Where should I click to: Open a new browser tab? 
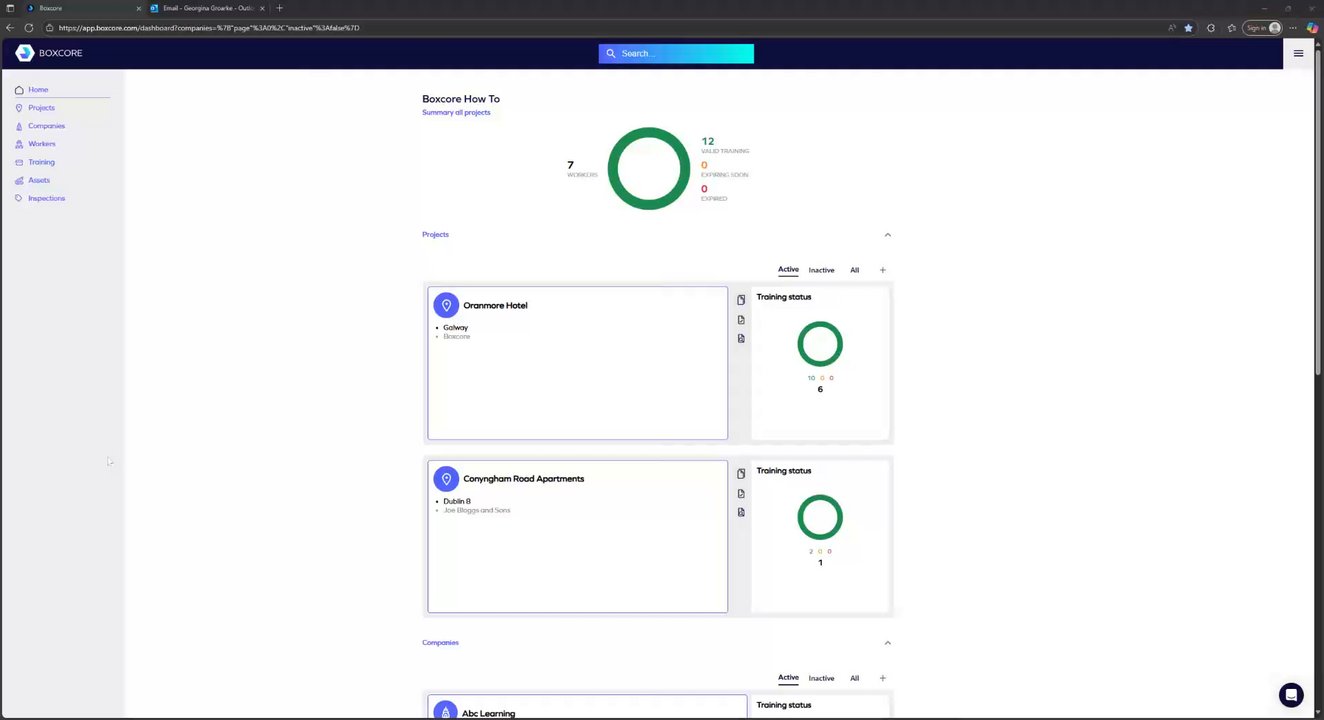pos(279,8)
